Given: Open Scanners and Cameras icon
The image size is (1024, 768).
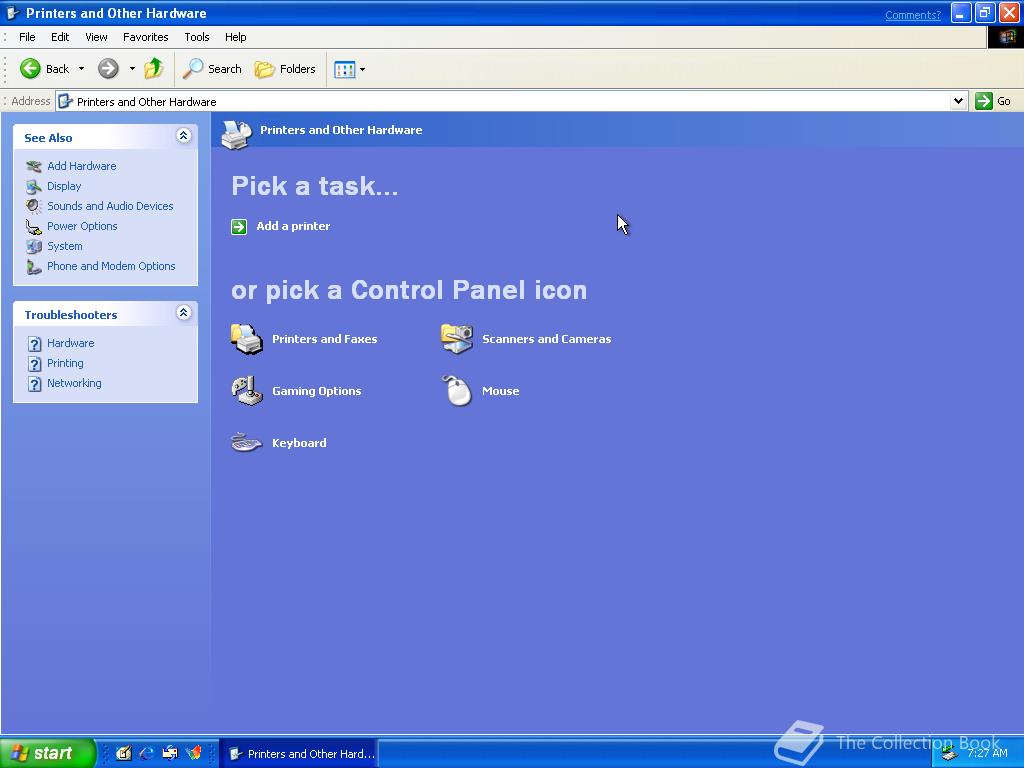Looking at the screenshot, I should point(456,339).
